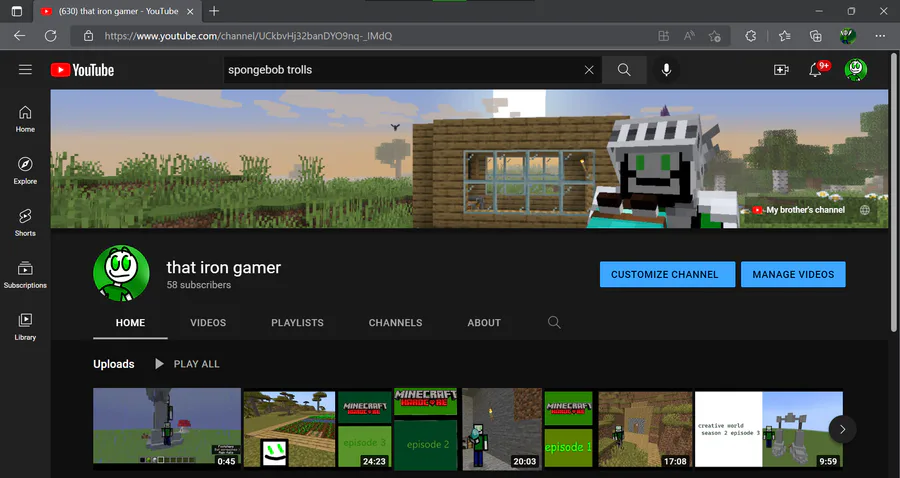Open browser extensions puzzle icon
Image resolution: width=900 pixels, height=478 pixels.
751,36
